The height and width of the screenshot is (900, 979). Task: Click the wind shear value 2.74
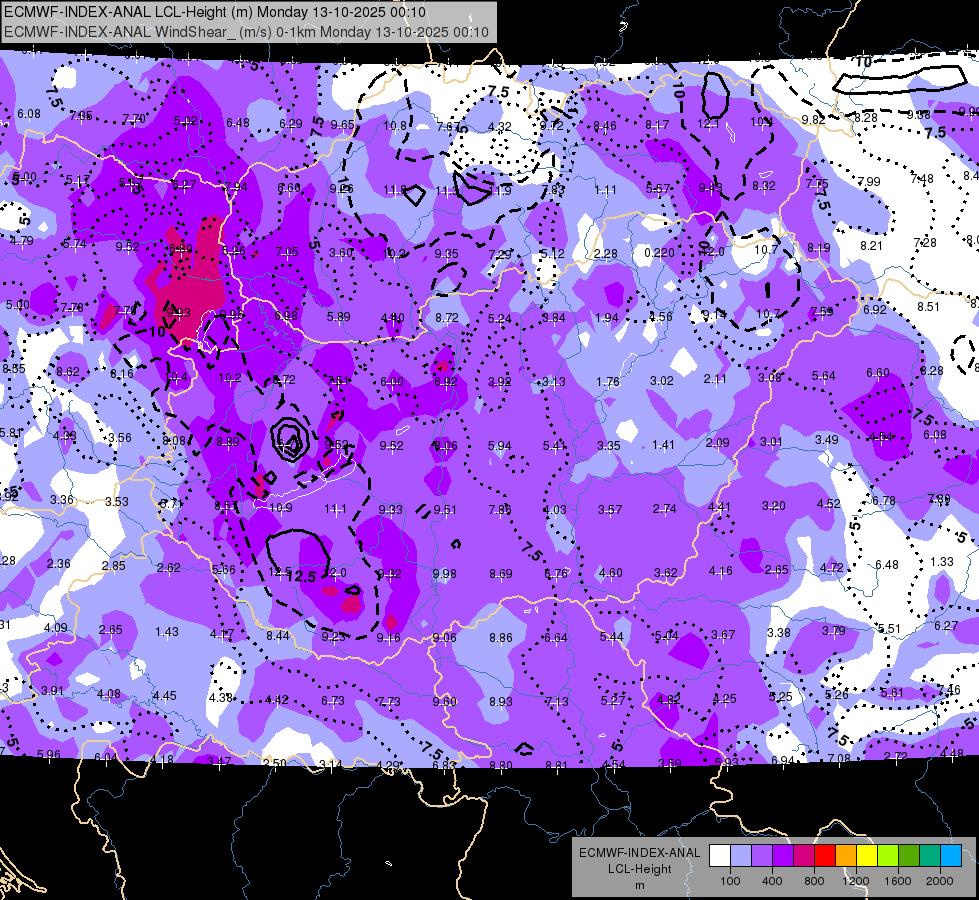664,509
